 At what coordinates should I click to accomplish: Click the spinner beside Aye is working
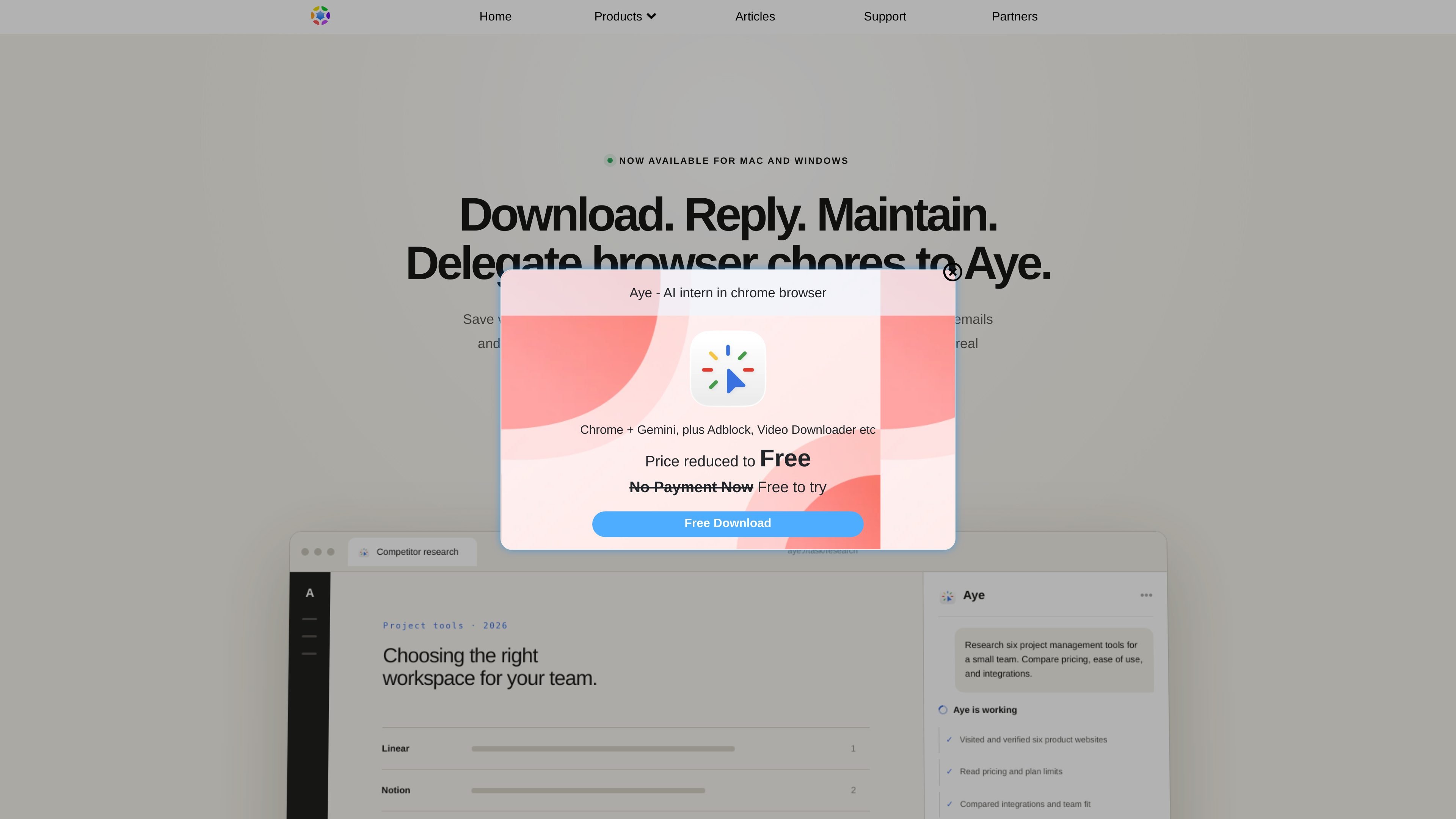pyautogui.click(x=943, y=710)
